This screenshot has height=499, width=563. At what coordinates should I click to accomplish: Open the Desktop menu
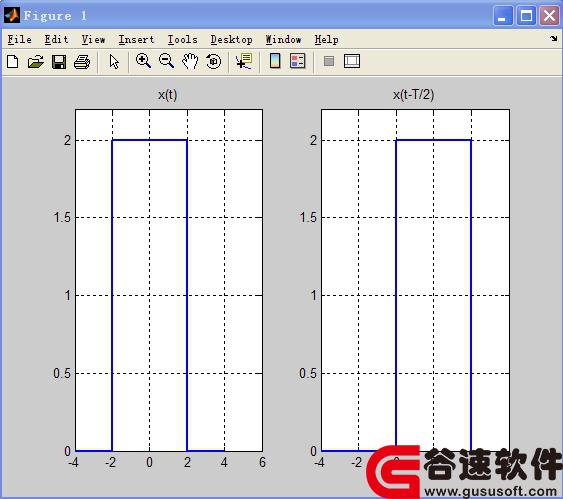pos(231,39)
